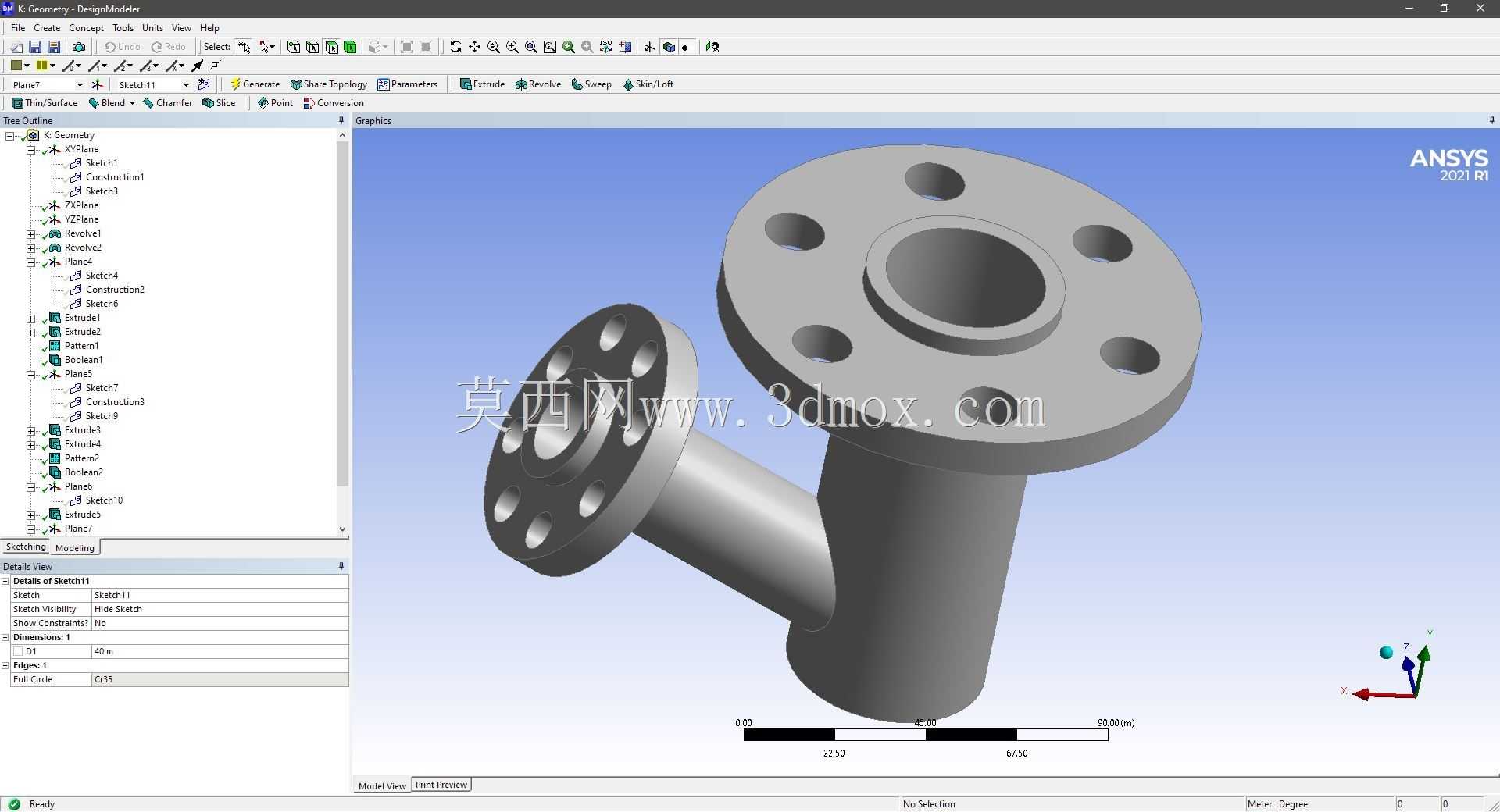Click the cyan ISO ball on triad

click(x=1386, y=653)
